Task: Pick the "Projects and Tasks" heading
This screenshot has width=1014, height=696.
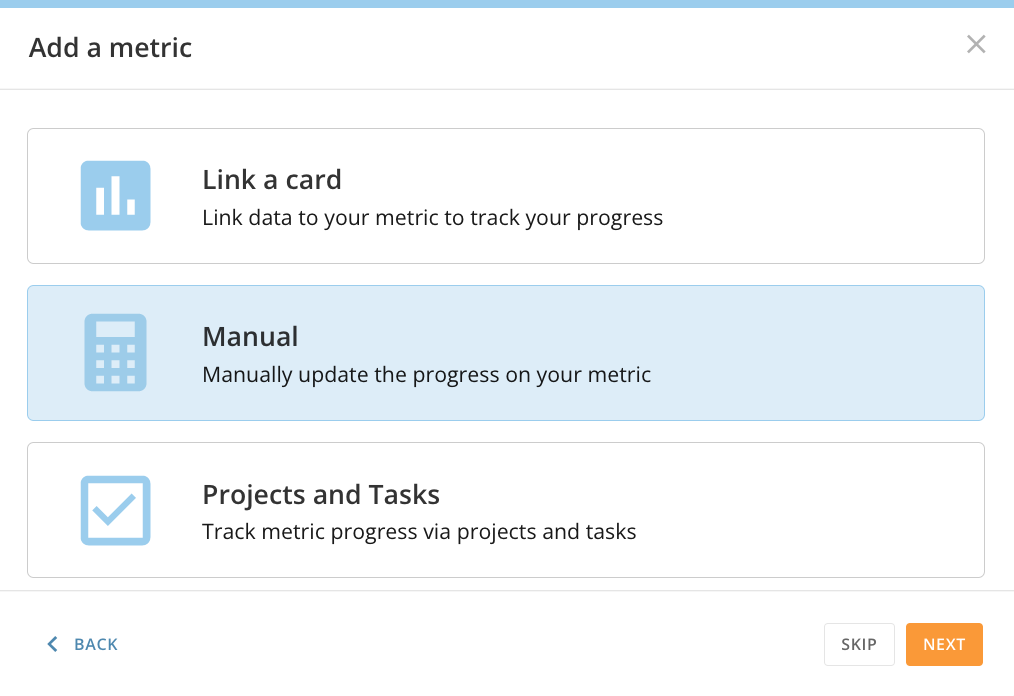Action: tap(321, 494)
